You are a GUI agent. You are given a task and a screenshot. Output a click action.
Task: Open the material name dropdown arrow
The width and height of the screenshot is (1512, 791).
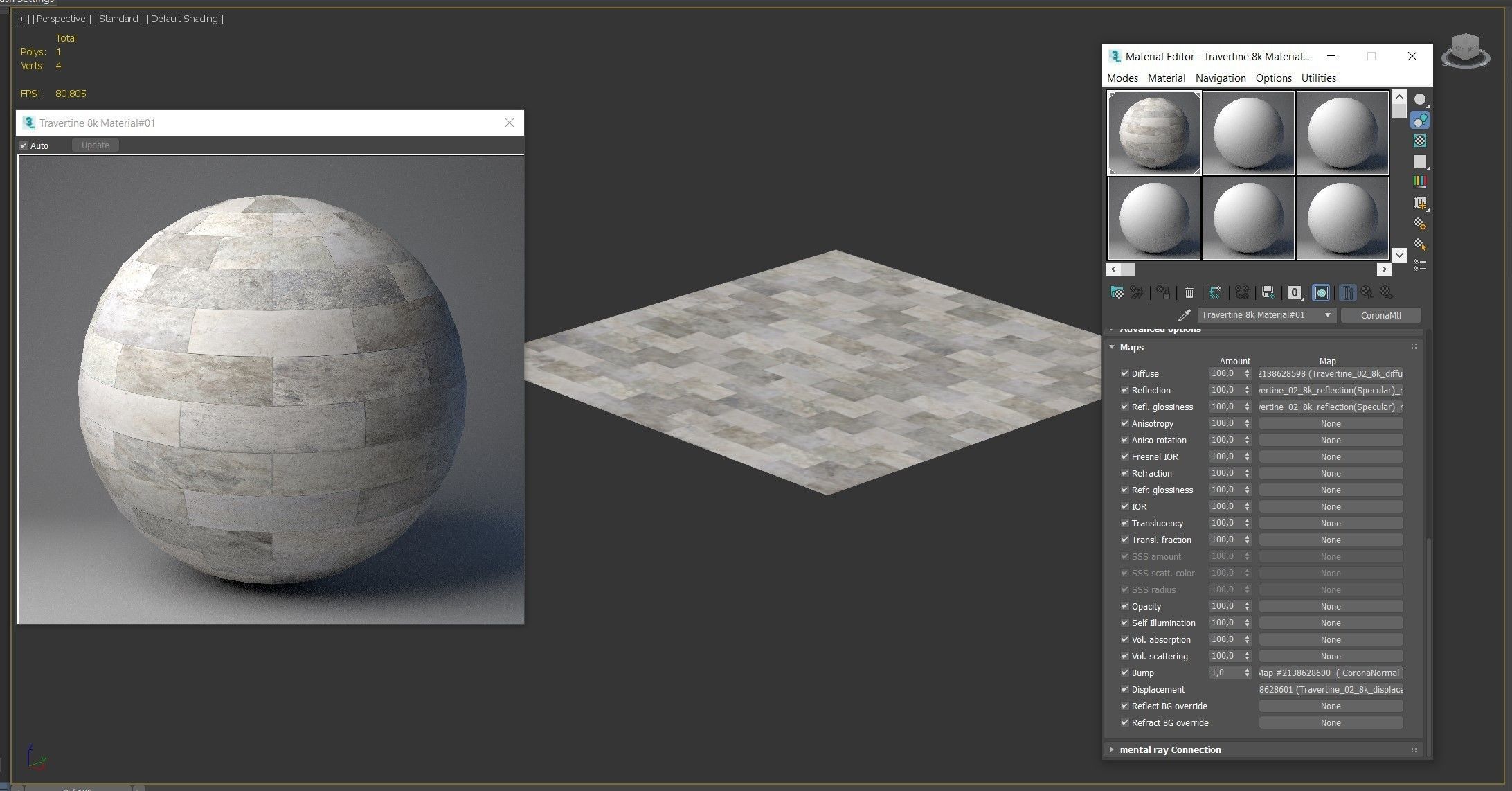coord(1327,315)
